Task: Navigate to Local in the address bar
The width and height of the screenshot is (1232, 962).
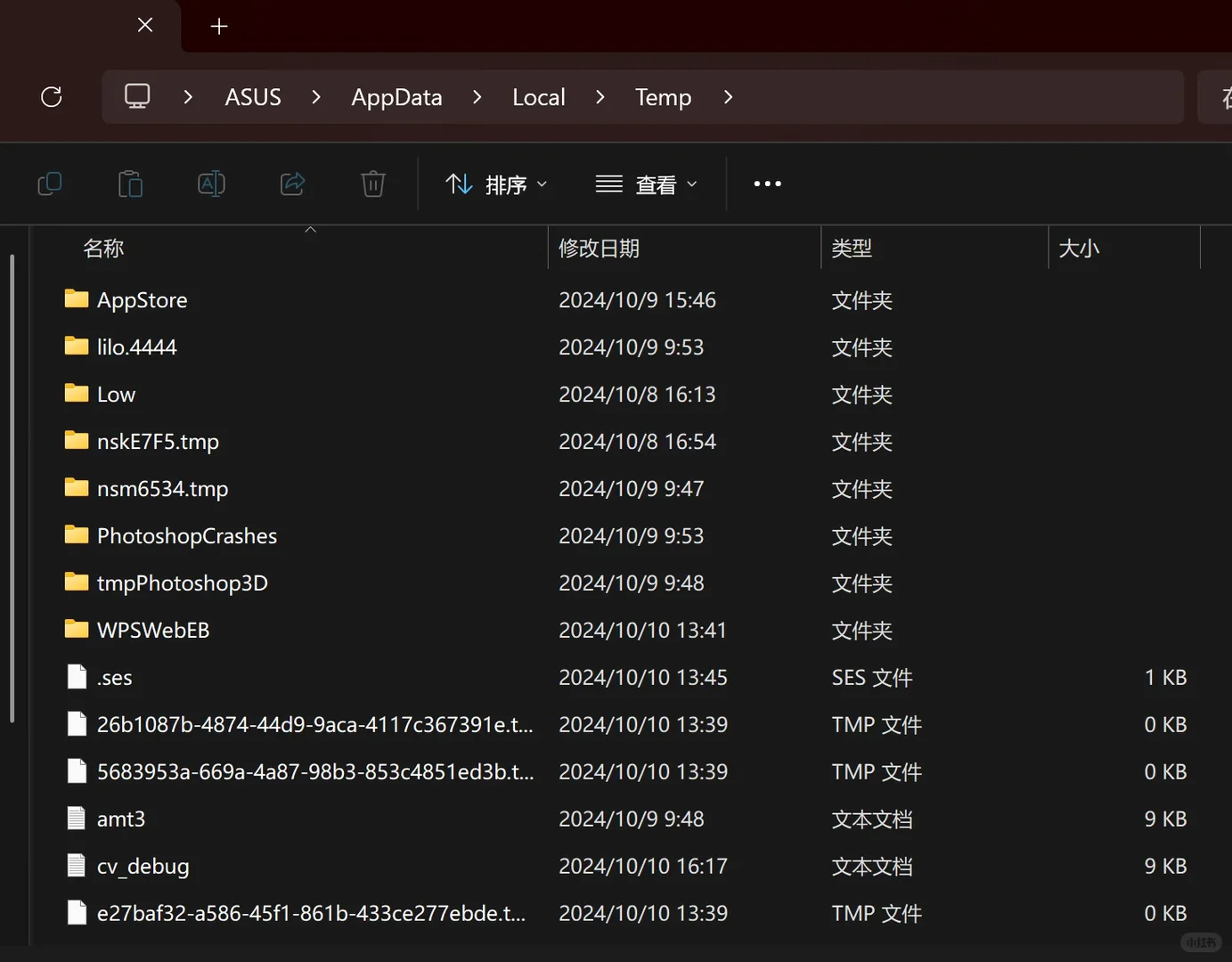Action: click(x=539, y=97)
